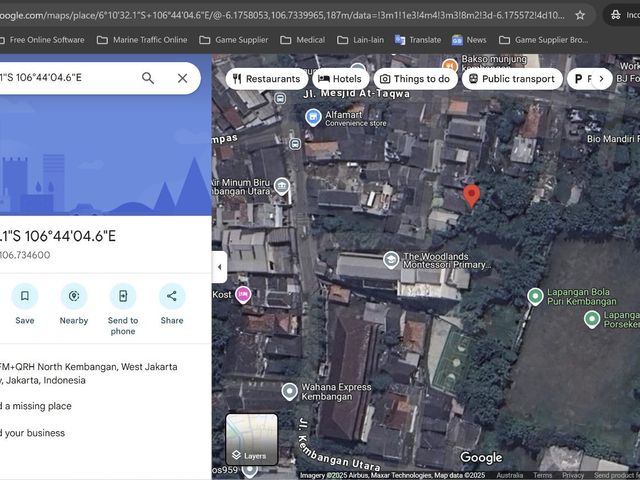Open the Layers map type thumbnail

pyautogui.click(x=252, y=439)
